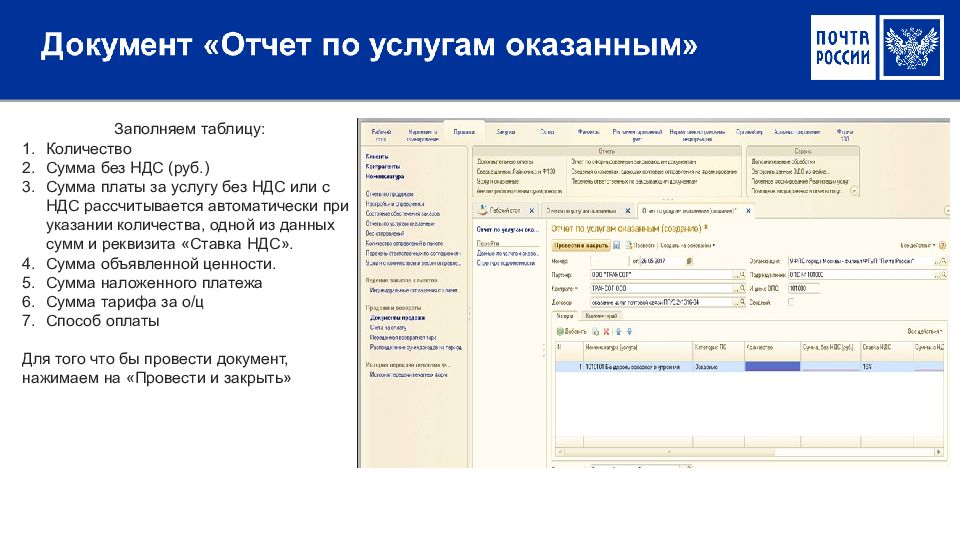Close the «Отчет по услугам оказанным (создание)» tab
This screenshot has height=540, width=960.
click(748, 211)
